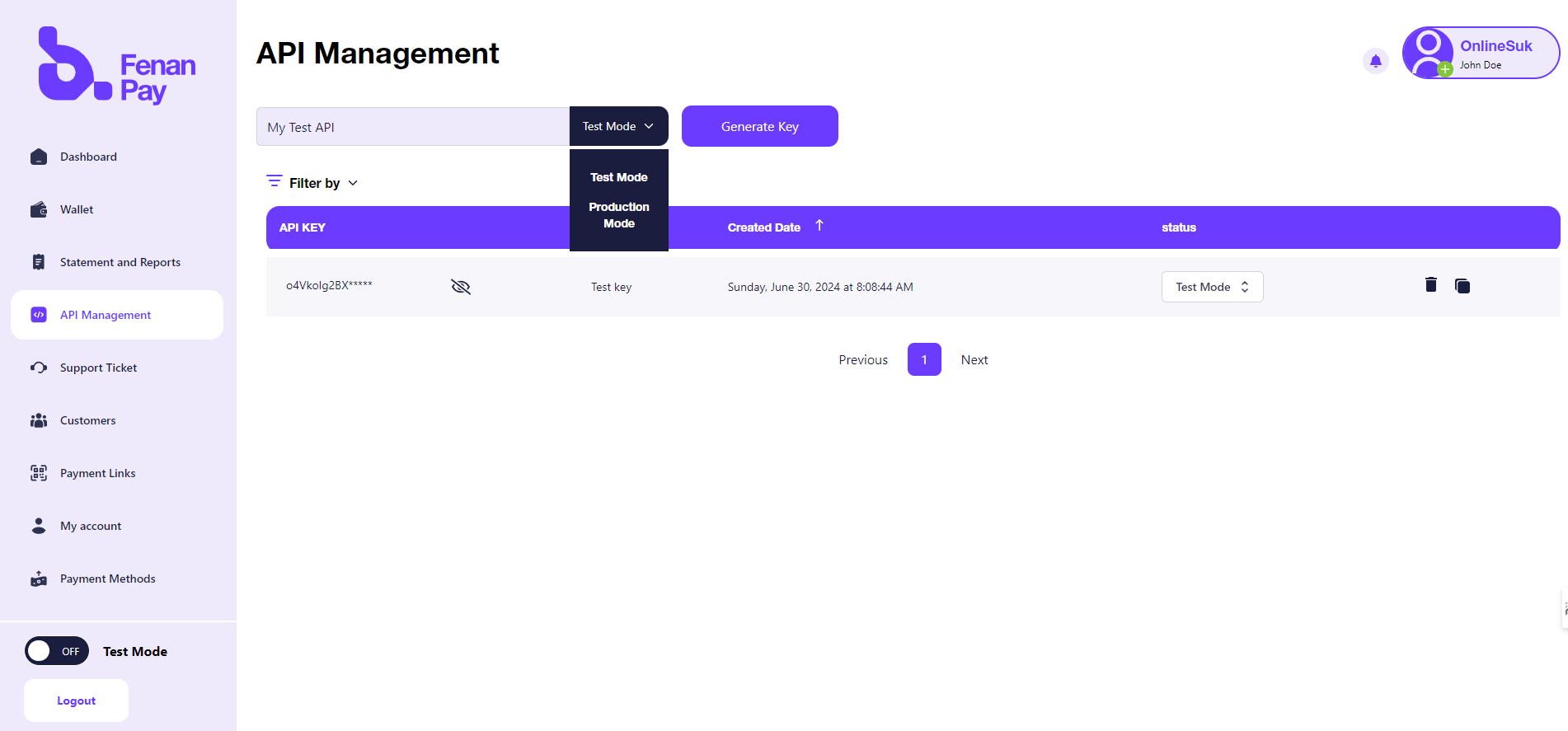Viewport: 1568px width, 731px height.
Task: Click the API Management code icon
Action: tap(39, 315)
